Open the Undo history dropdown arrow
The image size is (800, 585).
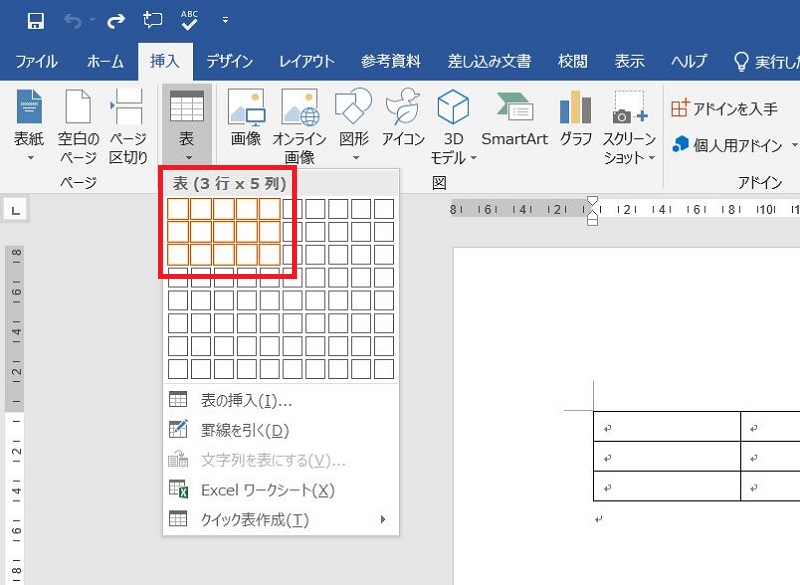(92, 20)
